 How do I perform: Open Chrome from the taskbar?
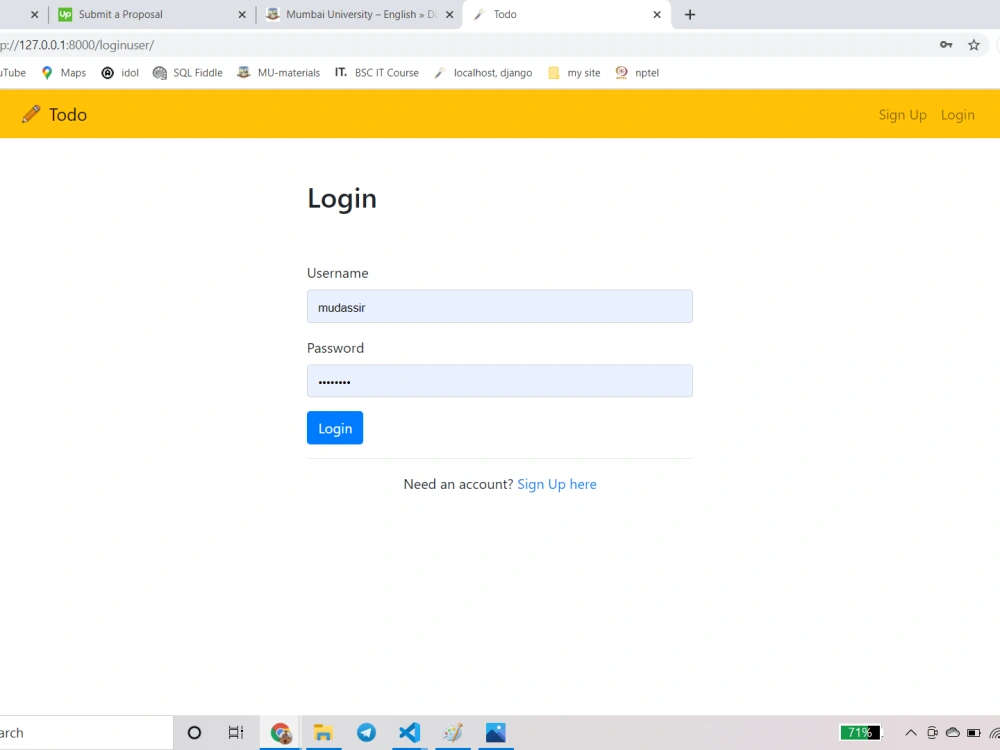coord(281,733)
